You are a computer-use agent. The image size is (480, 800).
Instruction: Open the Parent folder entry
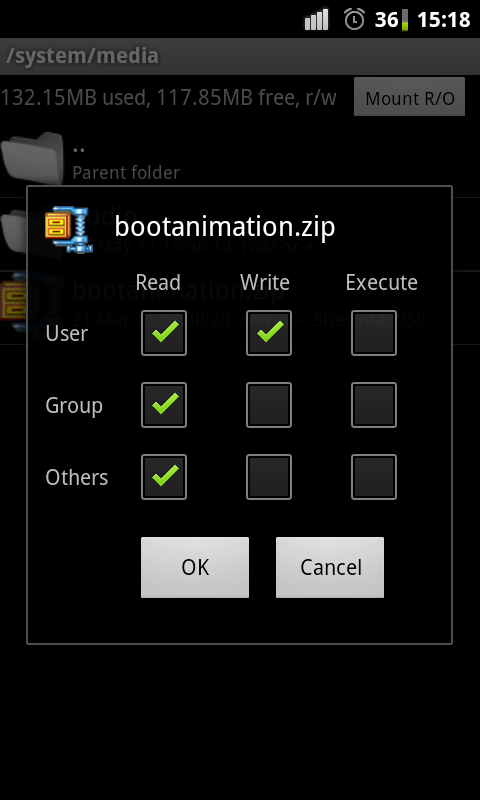coord(240,160)
